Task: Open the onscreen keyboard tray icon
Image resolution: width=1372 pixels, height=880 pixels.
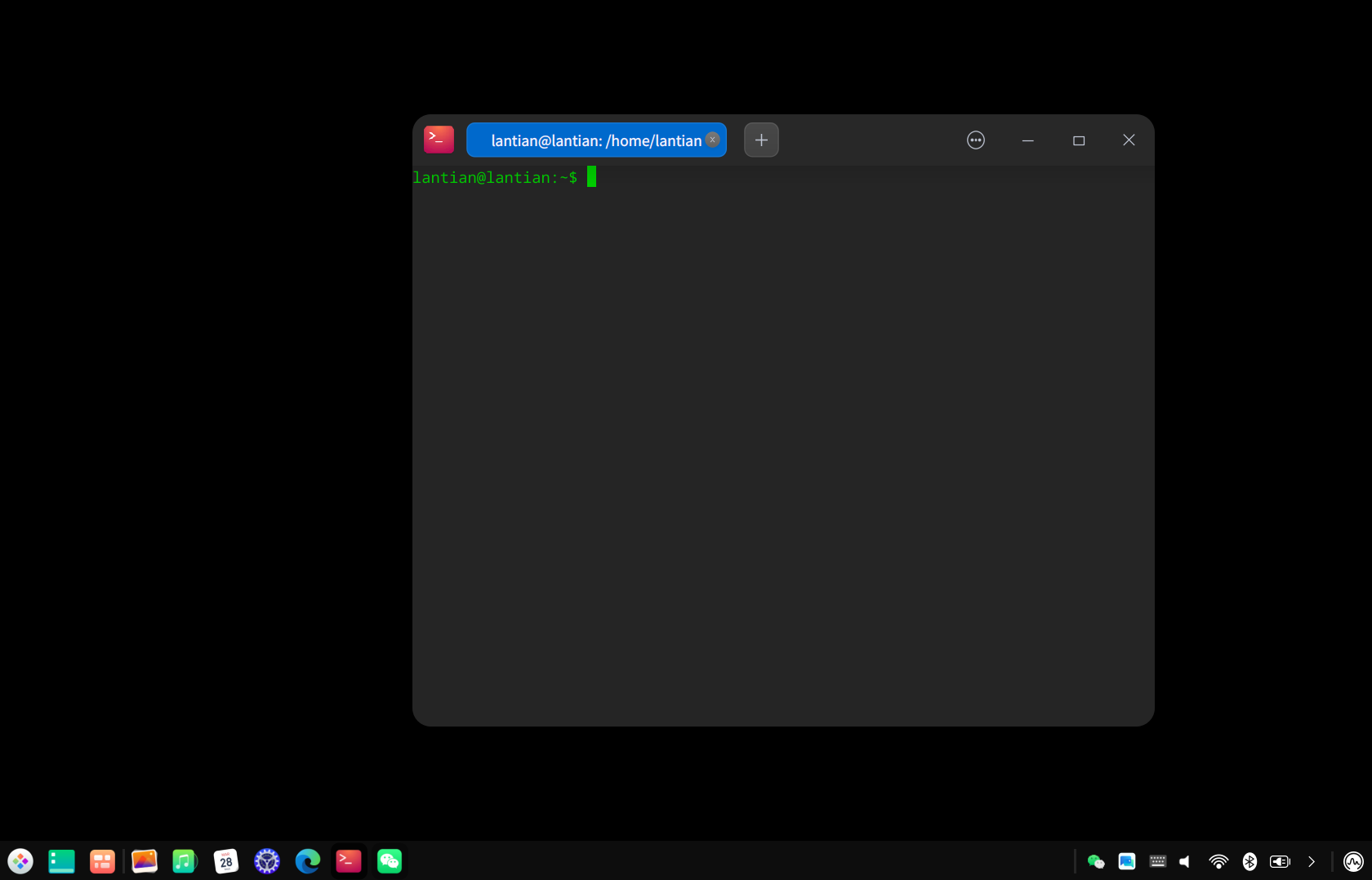Action: (1158, 861)
